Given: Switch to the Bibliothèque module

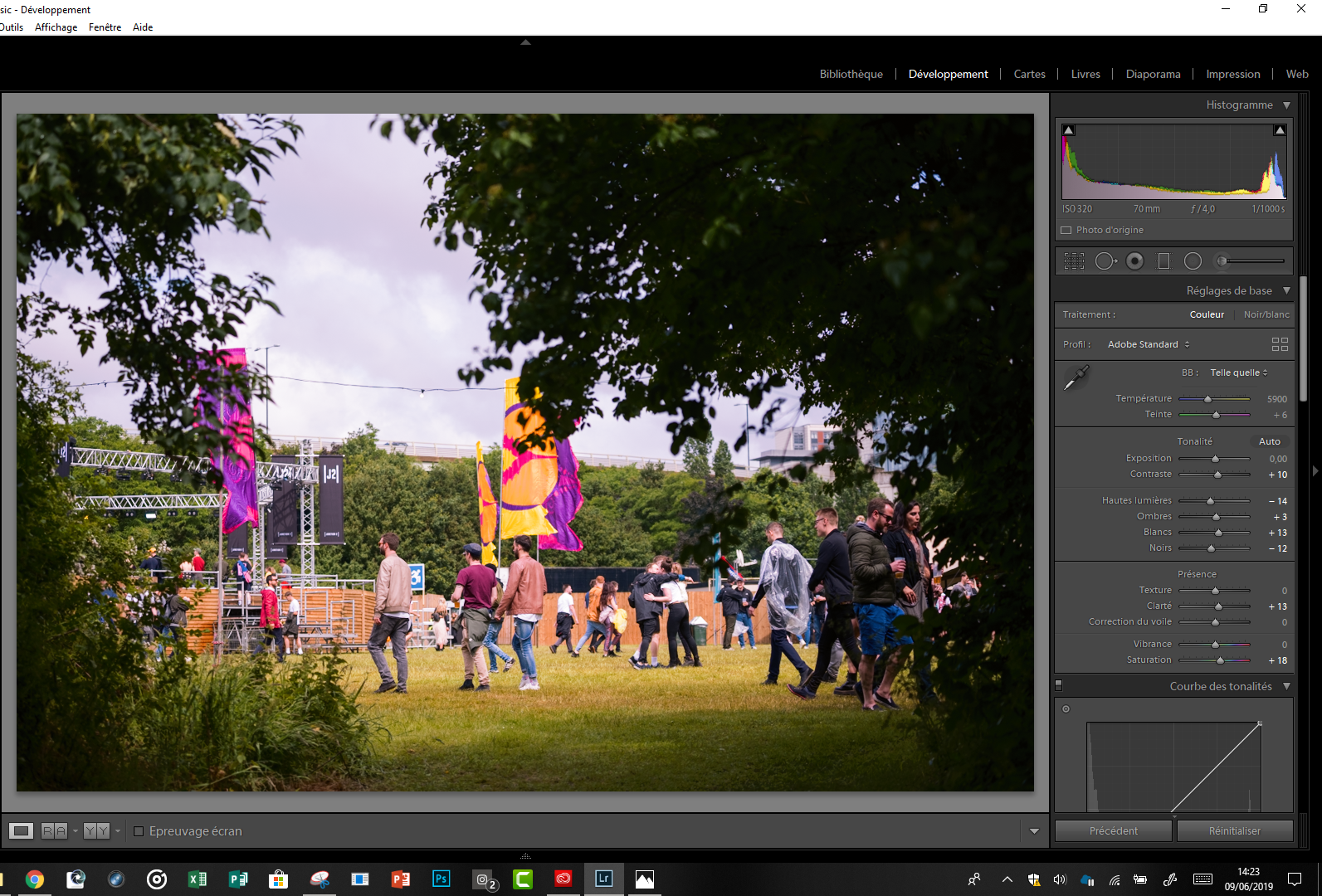Looking at the screenshot, I should click(x=851, y=74).
